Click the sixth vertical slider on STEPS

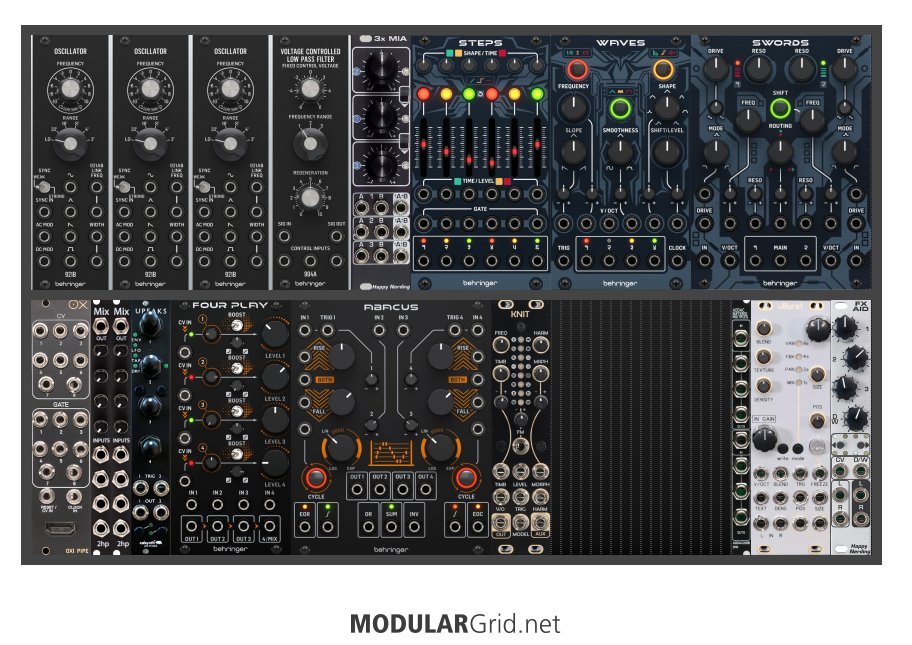pos(537,145)
